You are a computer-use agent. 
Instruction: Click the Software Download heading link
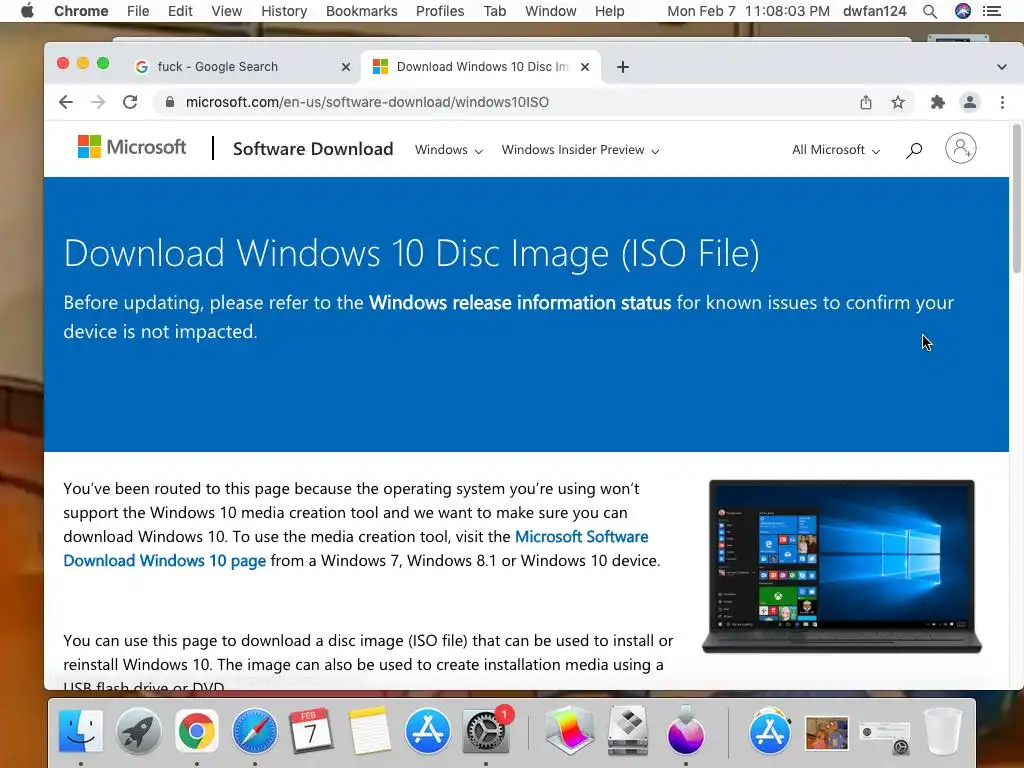click(x=313, y=149)
